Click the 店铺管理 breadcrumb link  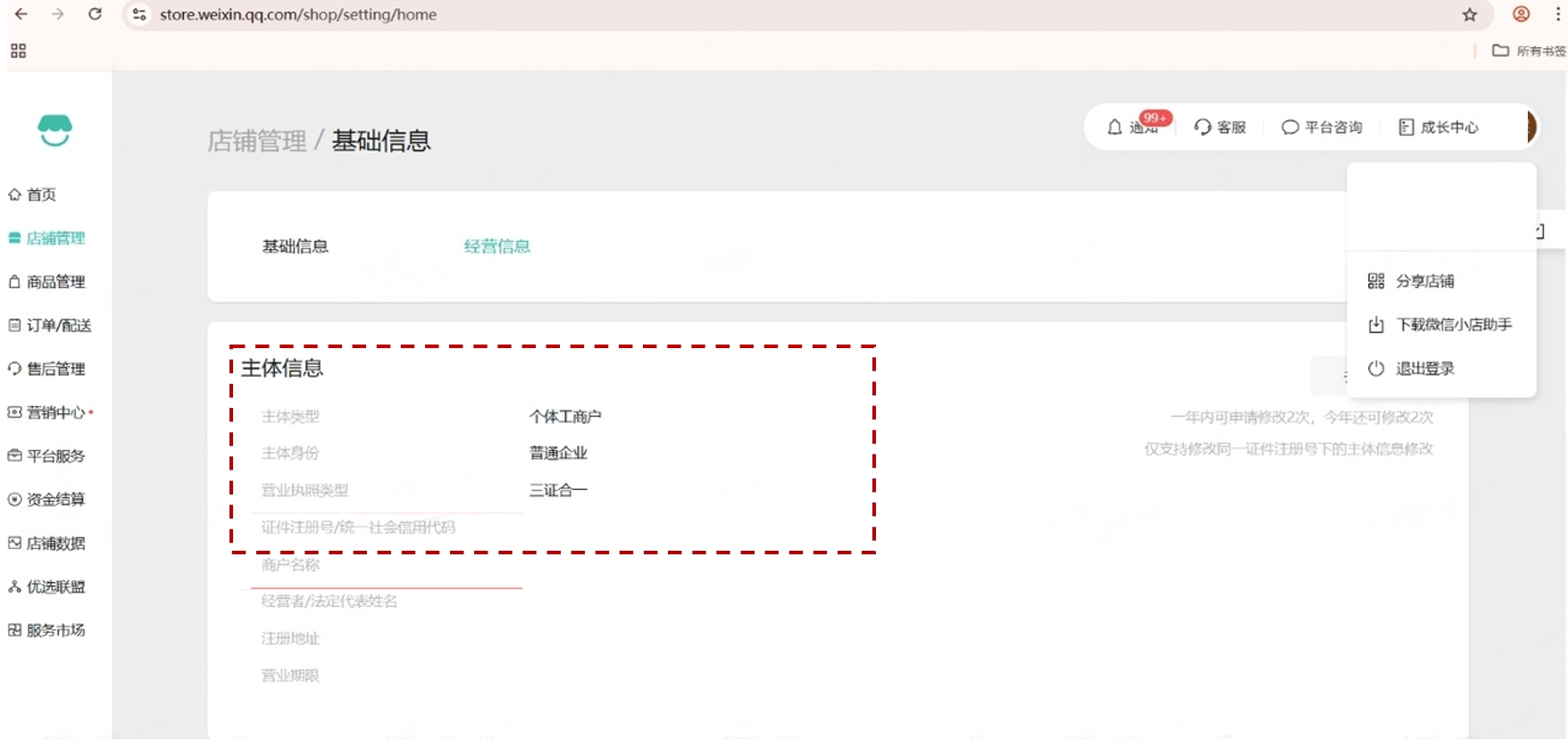pos(256,141)
